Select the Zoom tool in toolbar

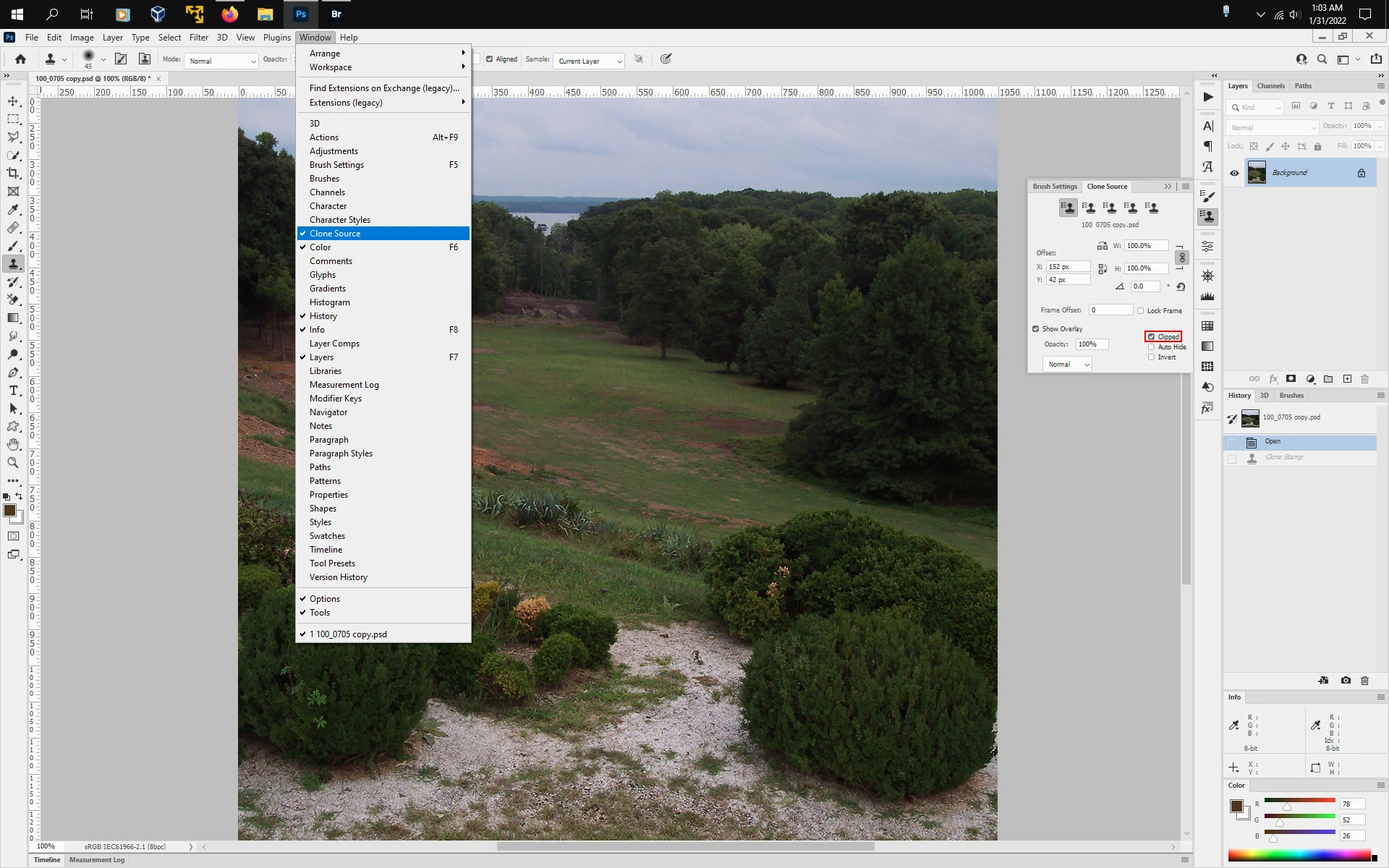13,463
